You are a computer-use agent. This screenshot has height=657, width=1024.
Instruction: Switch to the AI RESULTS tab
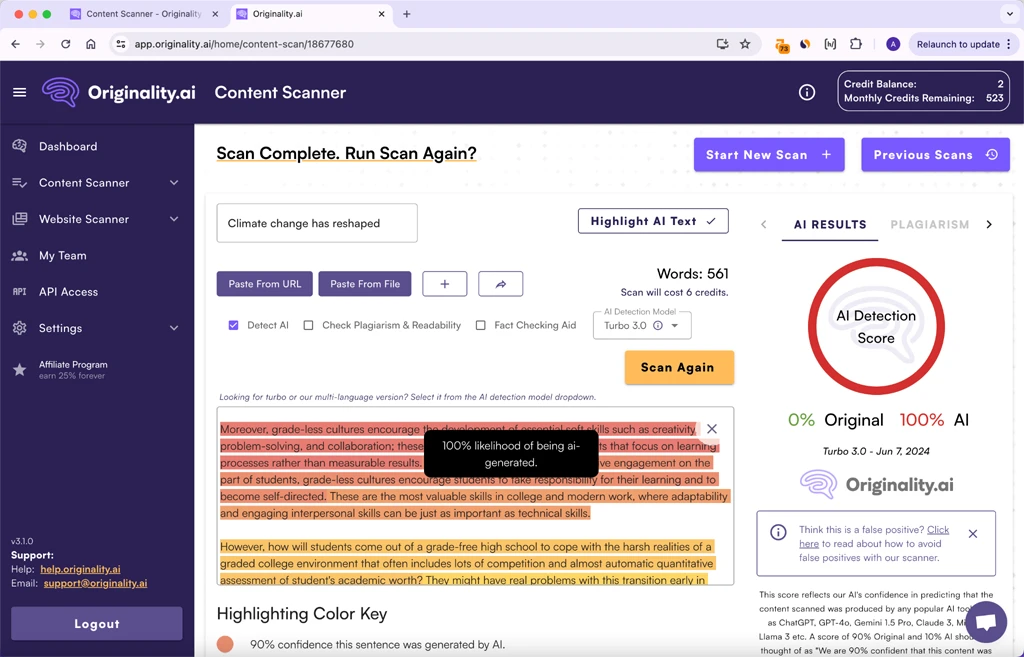(830, 225)
